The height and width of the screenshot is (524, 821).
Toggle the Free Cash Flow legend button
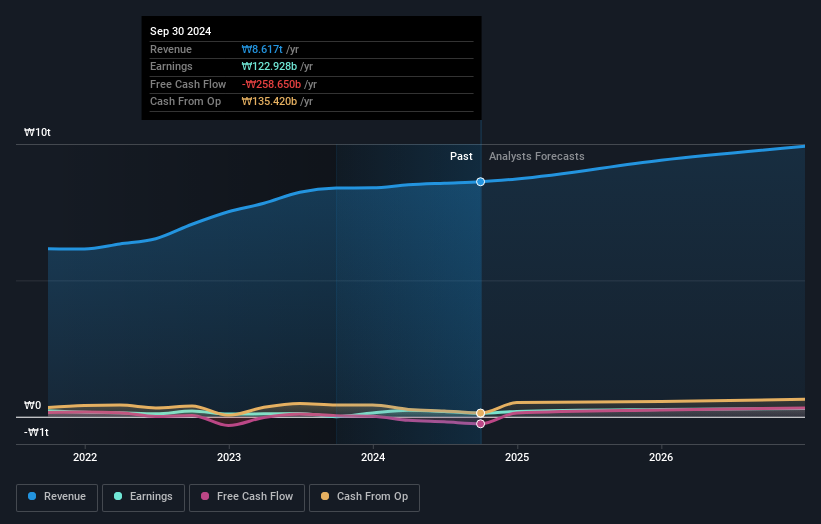click(x=247, y=497)
